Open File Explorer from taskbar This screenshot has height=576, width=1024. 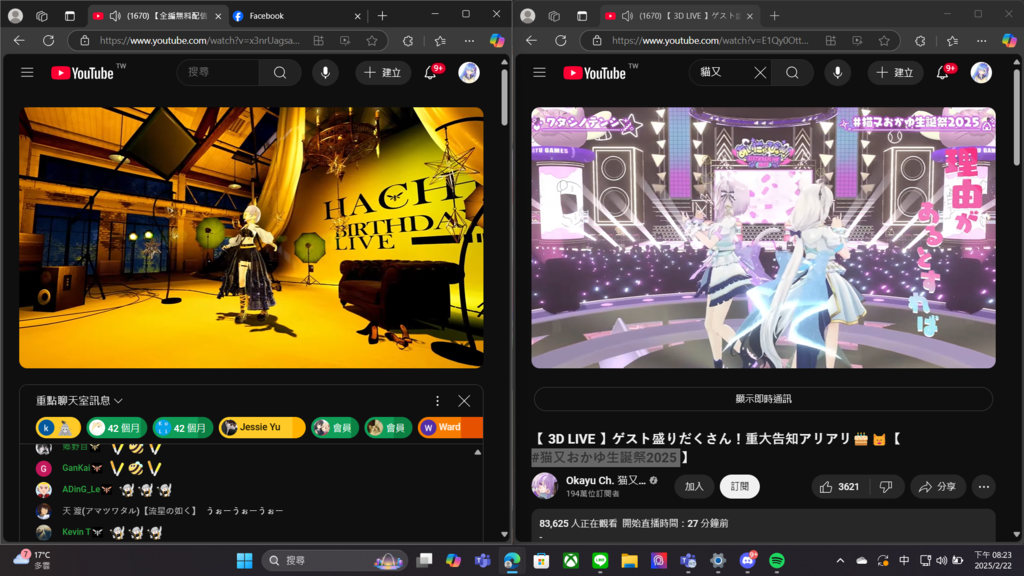[x=630, y=560]
